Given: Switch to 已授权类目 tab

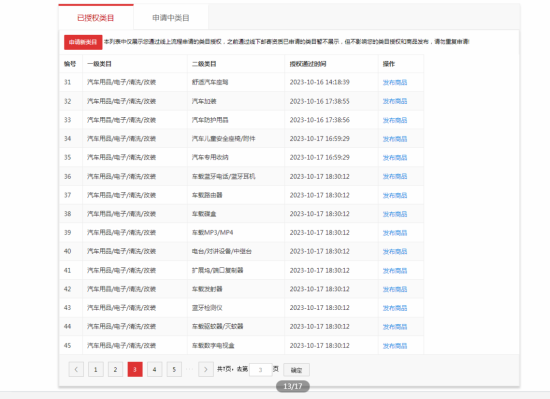Looking at the screenshot, I should [96, 18].
